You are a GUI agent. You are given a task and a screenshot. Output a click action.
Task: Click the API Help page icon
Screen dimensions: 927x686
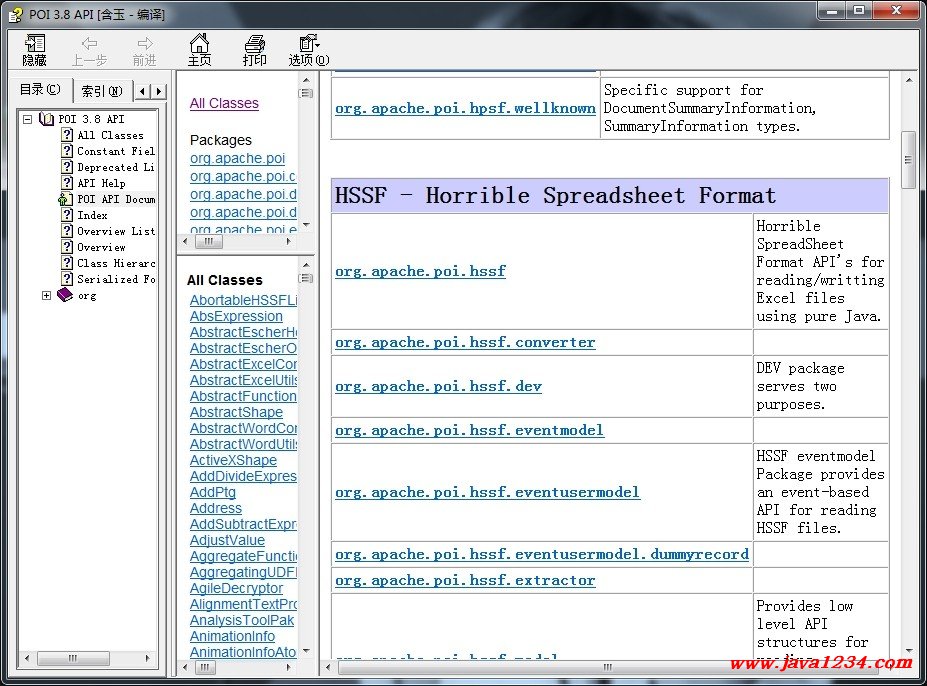[67, 183]
